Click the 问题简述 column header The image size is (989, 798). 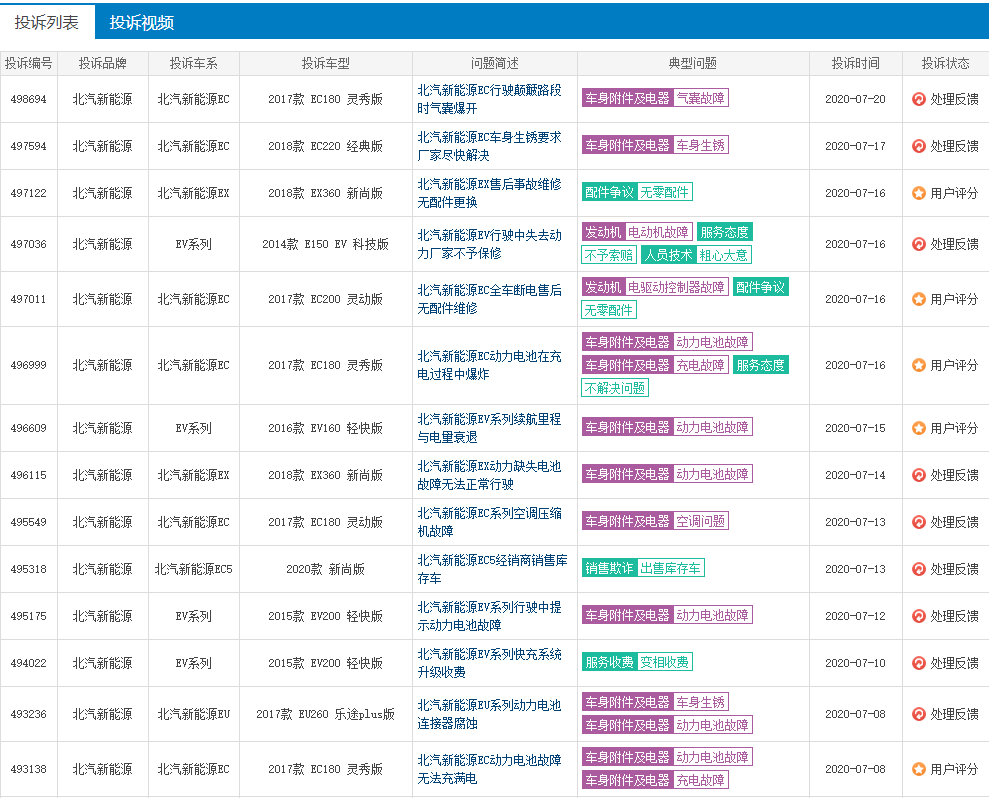(x=494, y=63)
